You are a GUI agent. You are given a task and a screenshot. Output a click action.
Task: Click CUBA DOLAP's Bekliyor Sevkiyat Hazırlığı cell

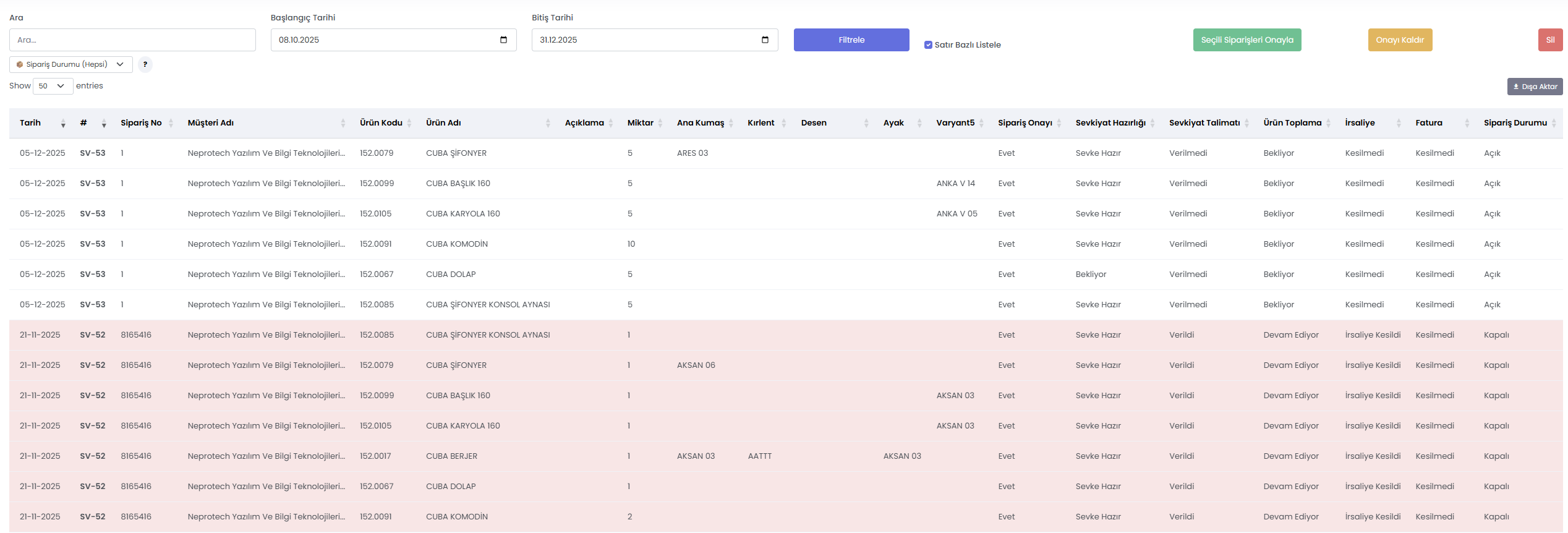[1091, 275]
